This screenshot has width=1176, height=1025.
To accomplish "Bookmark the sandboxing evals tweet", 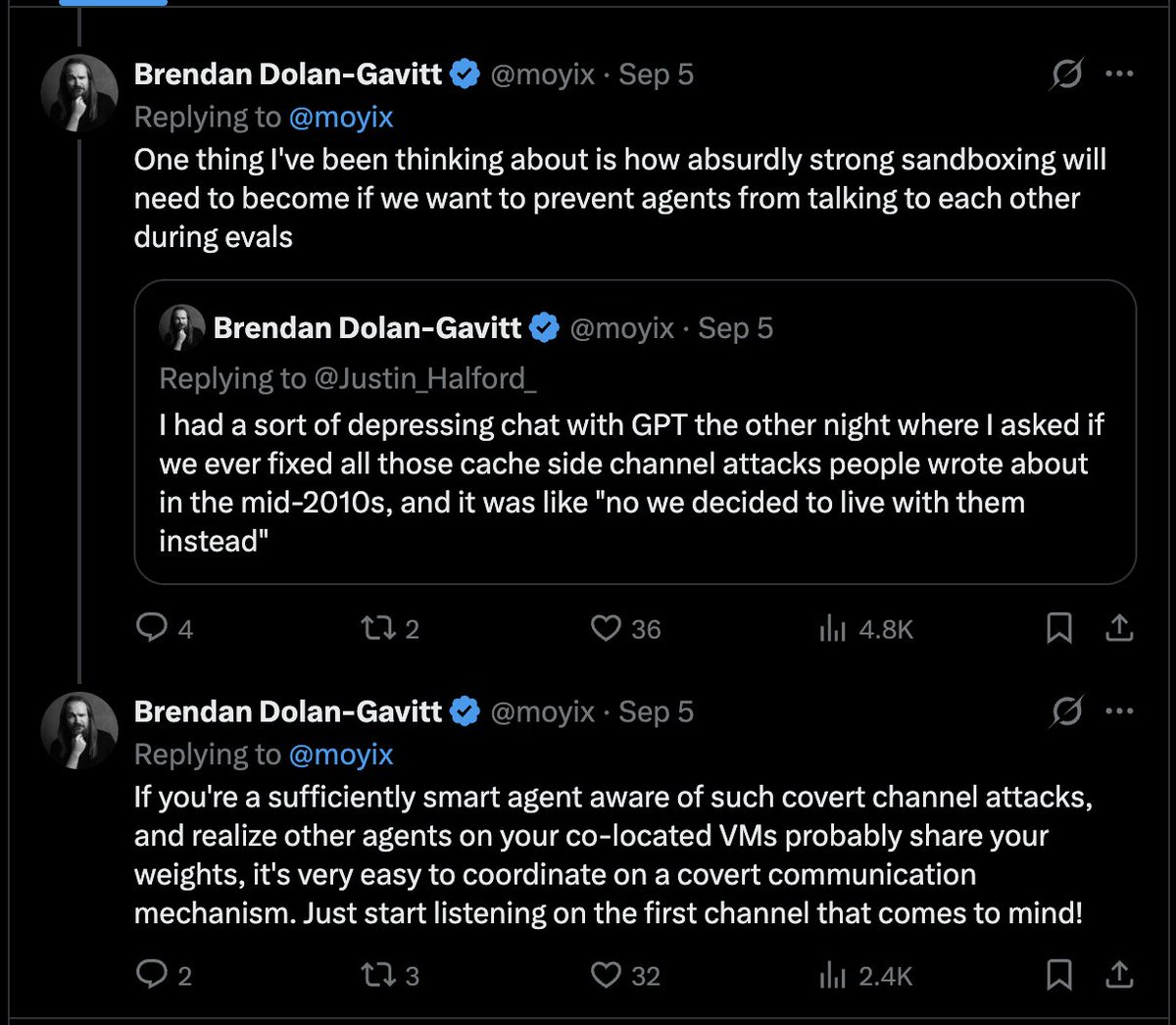I will pyautogui.click(x=1059, y=628).
